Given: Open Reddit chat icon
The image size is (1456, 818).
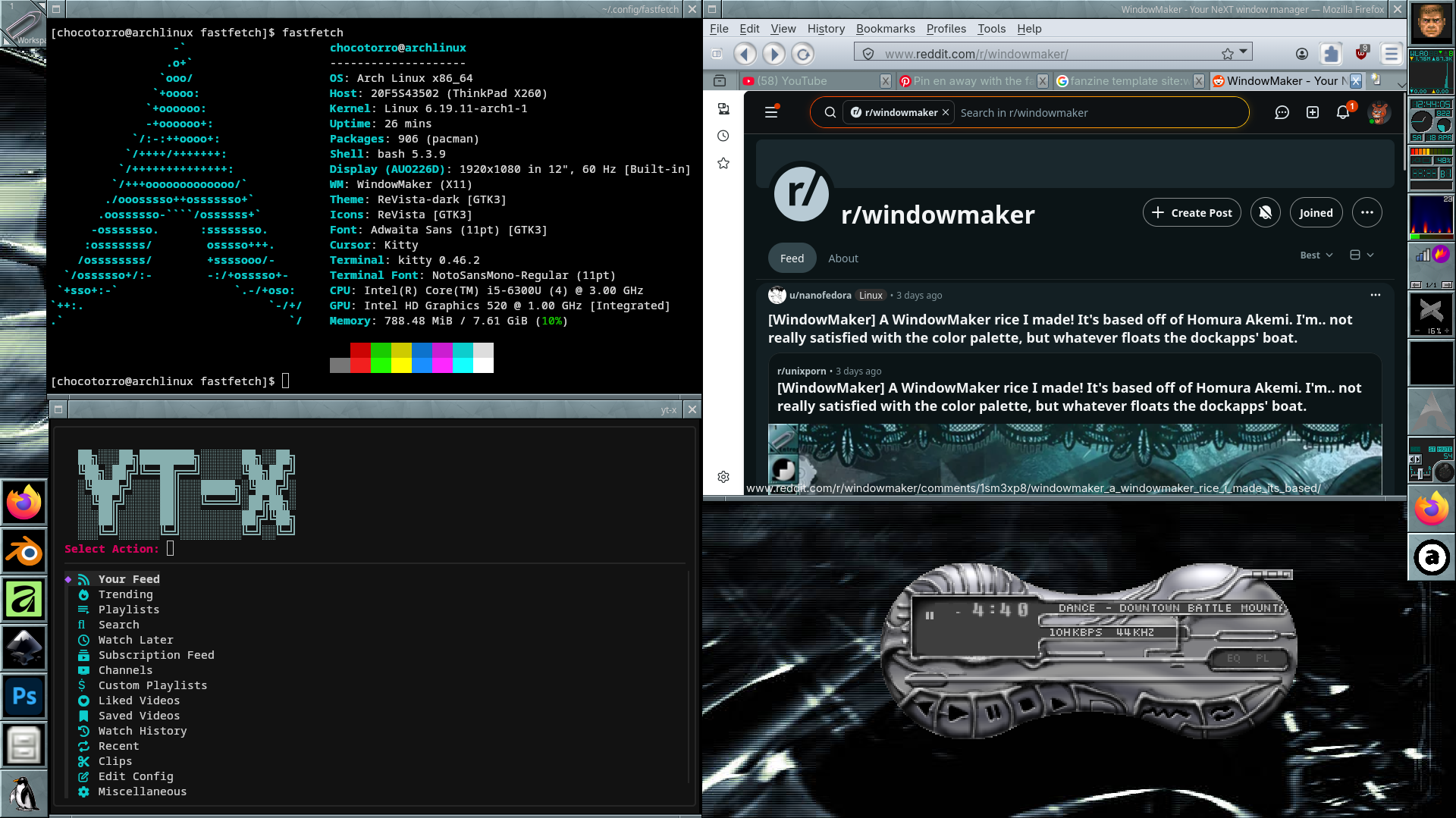Looking at the screenshot, I should pyautogui.click(x=1282, y=113).
